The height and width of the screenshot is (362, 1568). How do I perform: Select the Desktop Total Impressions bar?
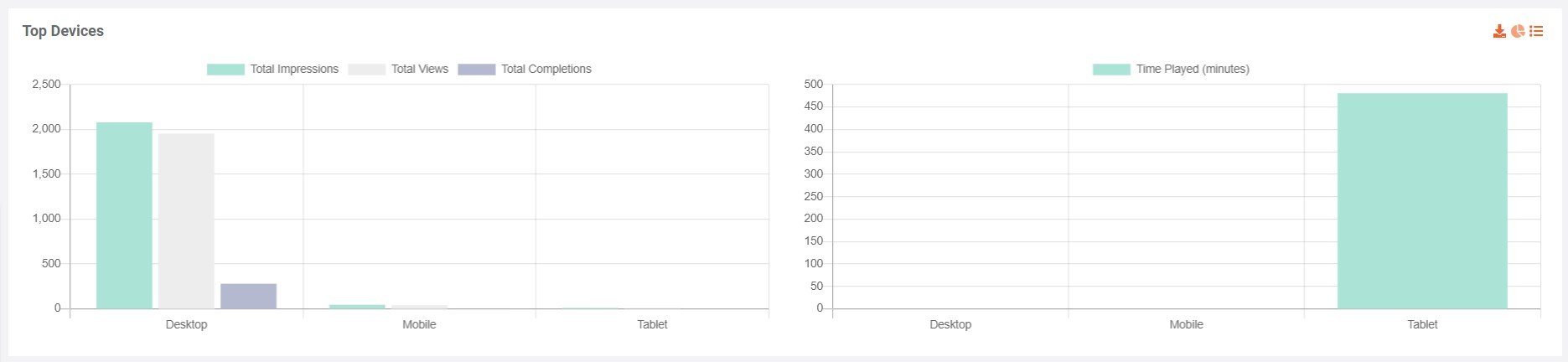(x=124, y=215)
